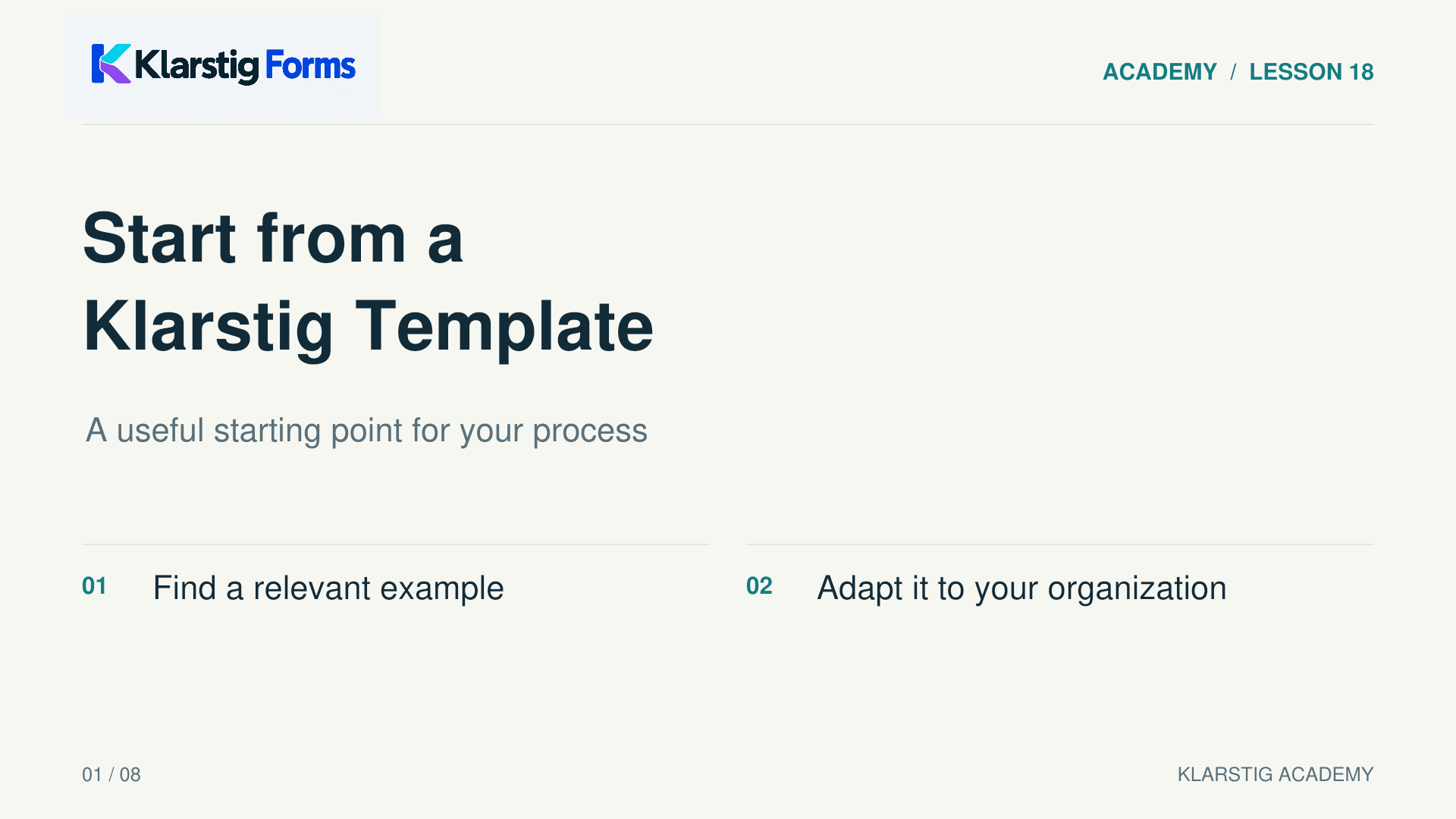This screenshot has width=1456, height=819.
Task: Click the slash separator between ACADEMY and LESSON
Action: pos(1233,72)
